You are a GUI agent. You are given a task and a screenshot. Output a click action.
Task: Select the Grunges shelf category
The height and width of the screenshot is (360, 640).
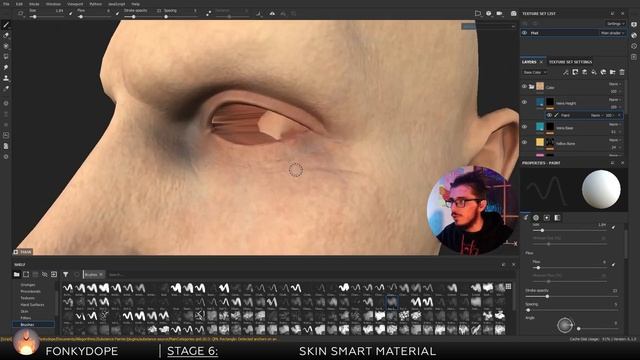tap(28, 285)
